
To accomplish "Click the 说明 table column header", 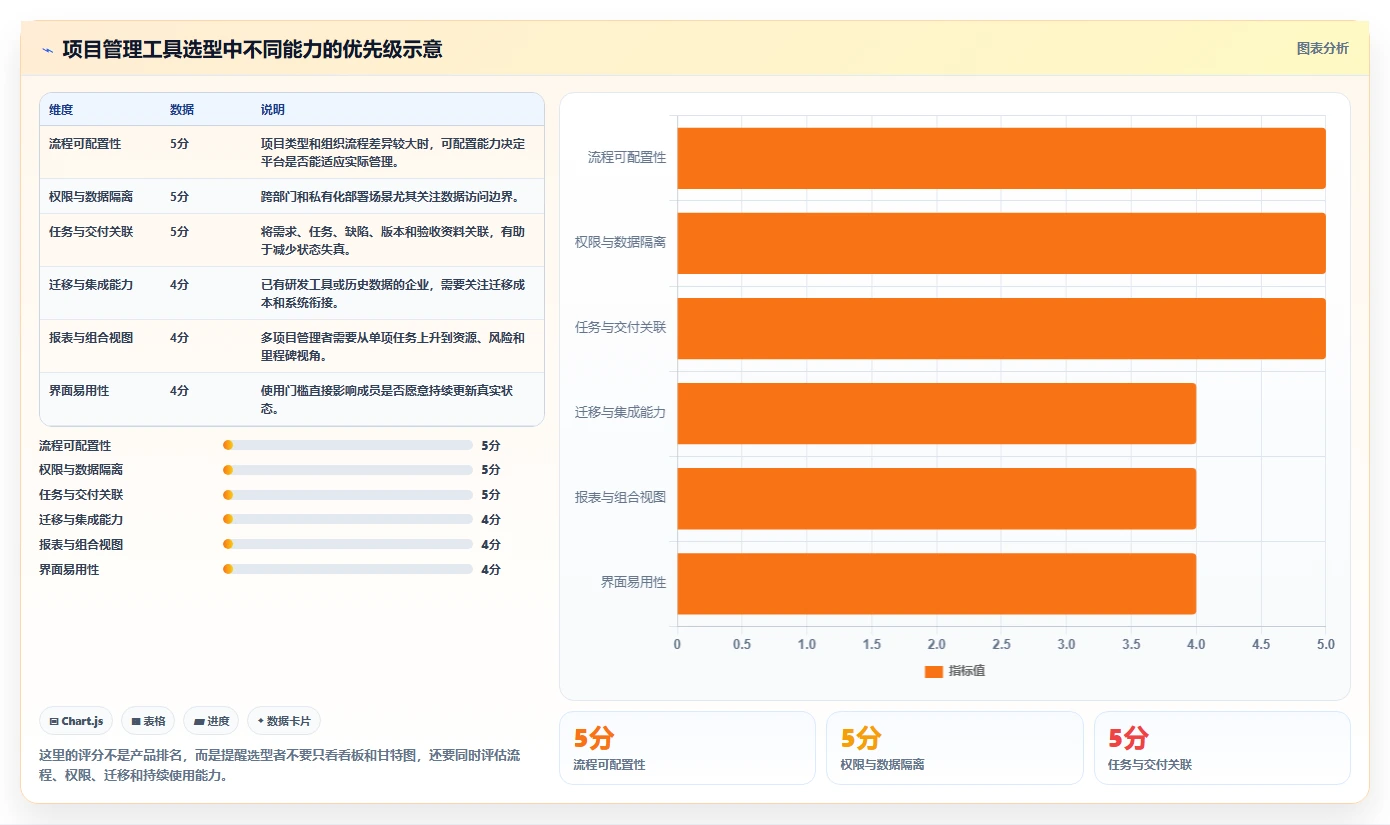I will (273, 110).
